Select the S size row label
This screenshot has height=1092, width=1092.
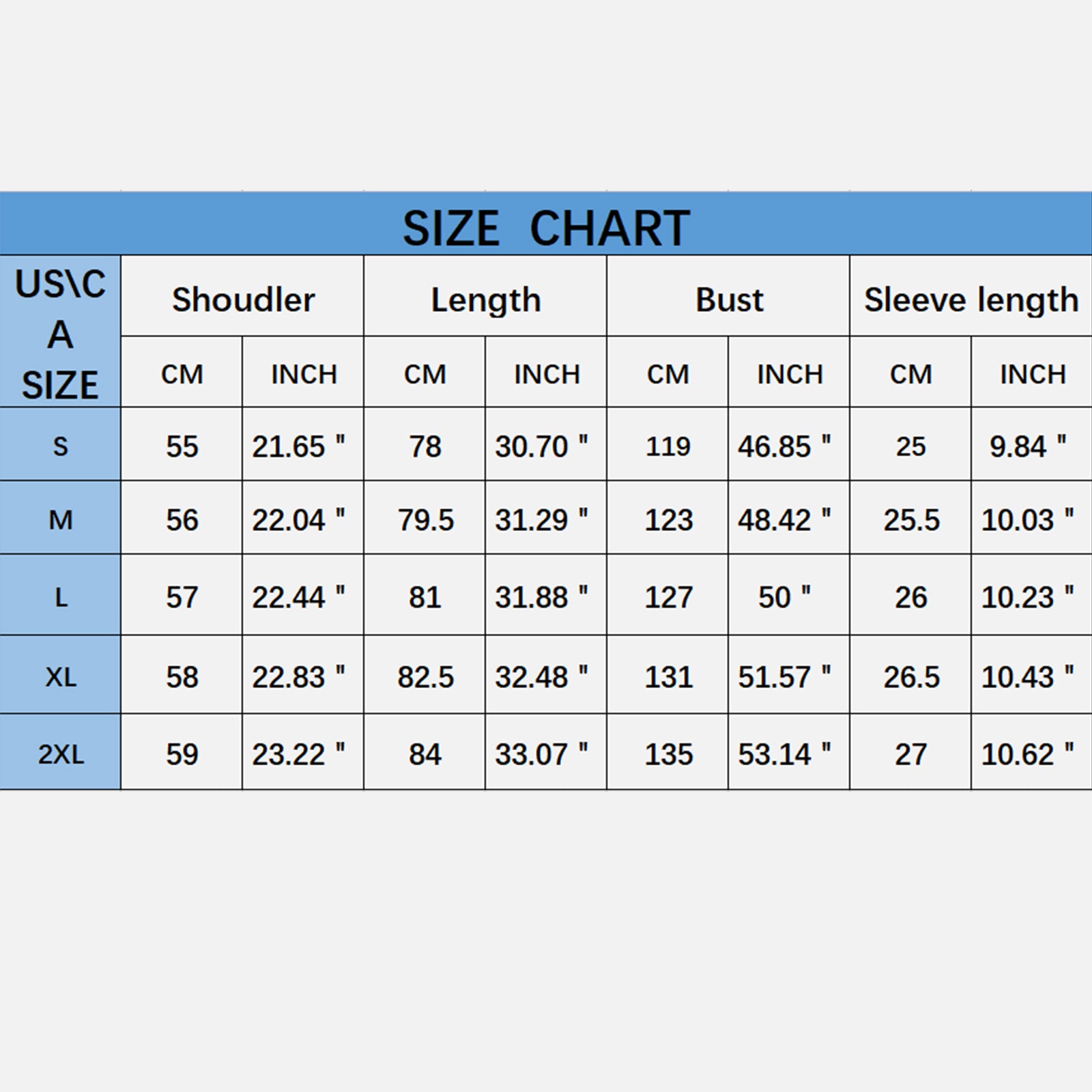tap(60, 446)
